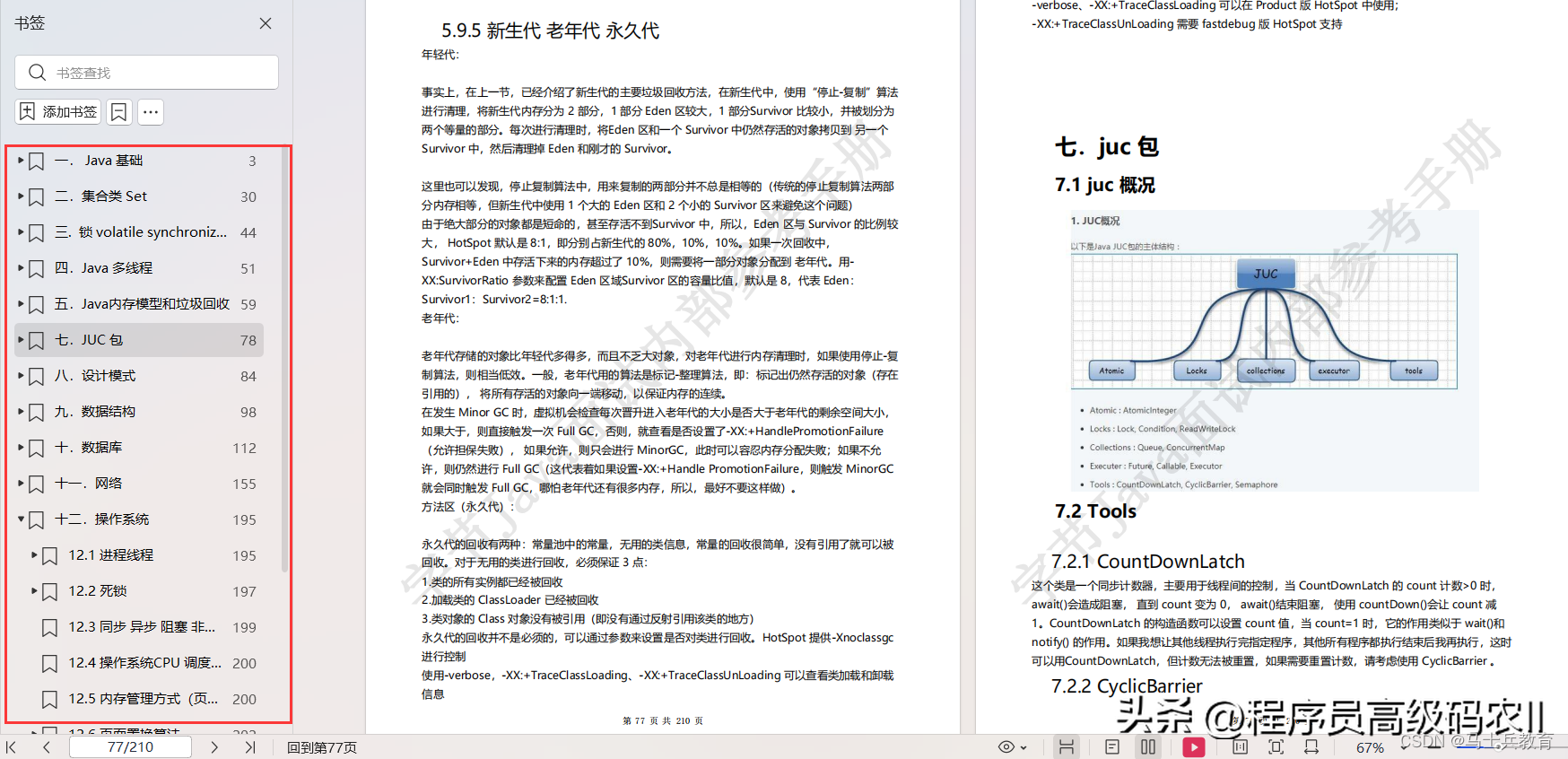Viewport: 1568px width, 759px height.
Task: Click 回到第77页 link
Action: point(322,747)
